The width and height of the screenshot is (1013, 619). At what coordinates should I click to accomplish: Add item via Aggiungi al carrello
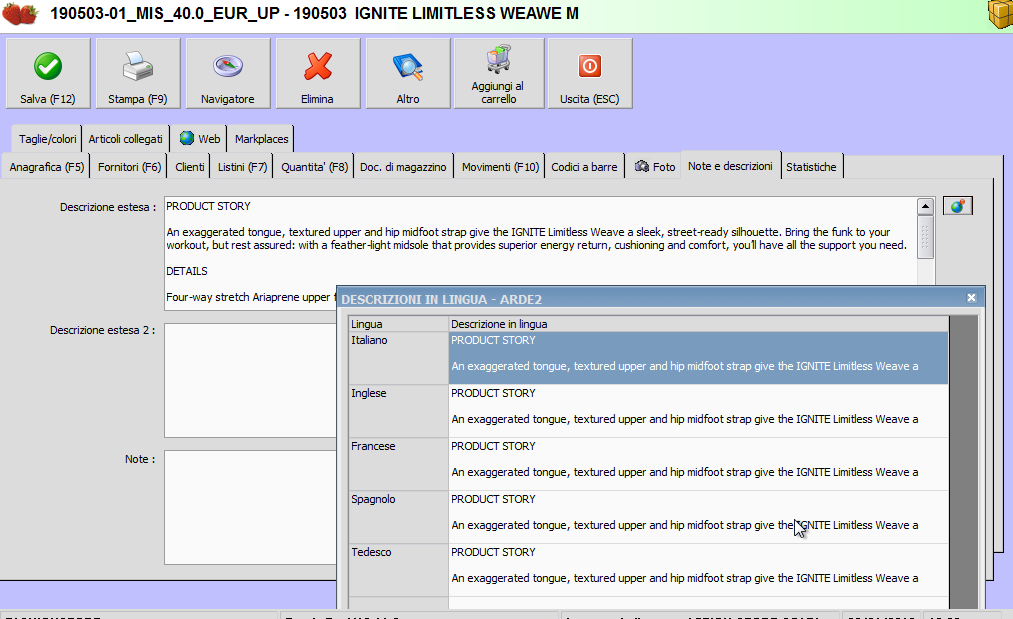498,73
